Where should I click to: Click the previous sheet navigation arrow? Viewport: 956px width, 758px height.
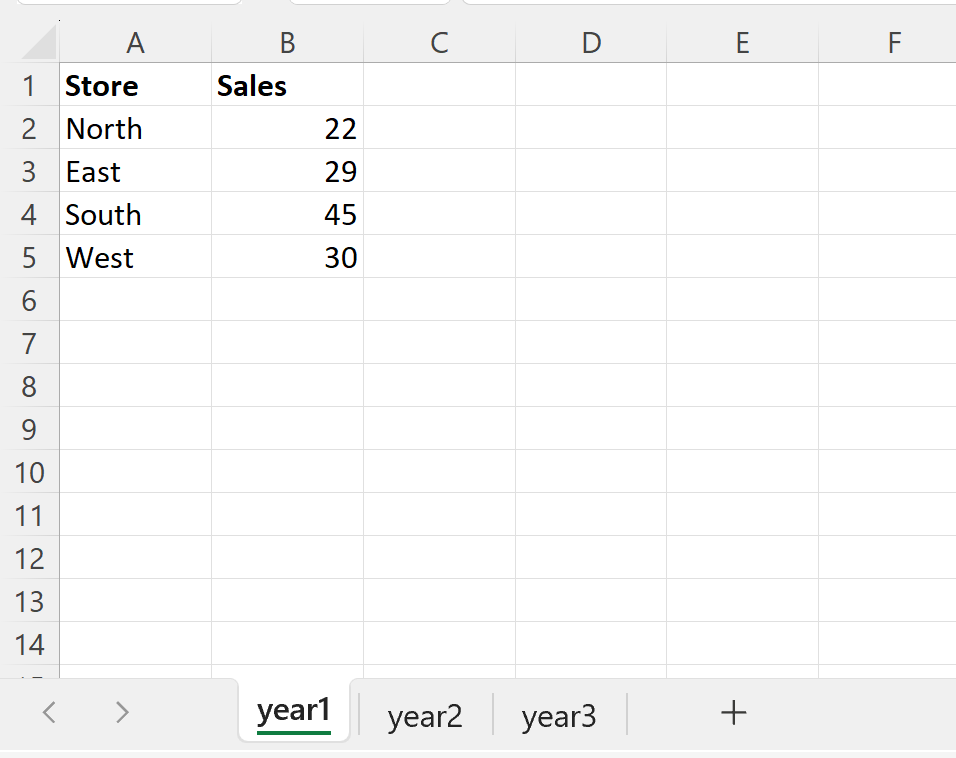click(x=48, y=712)
